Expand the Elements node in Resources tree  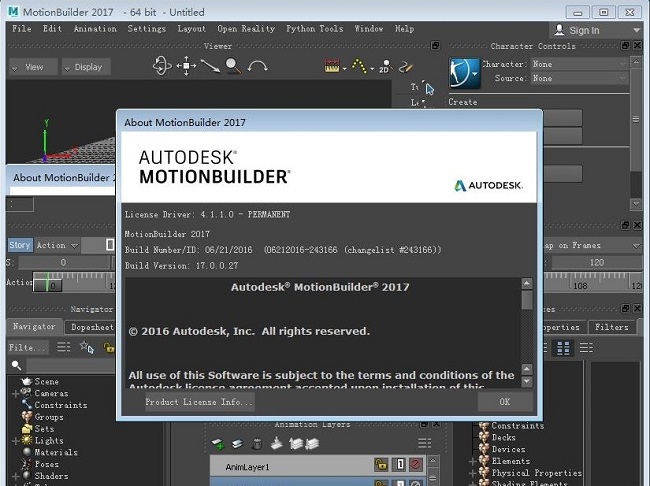(x=472, y=461)
